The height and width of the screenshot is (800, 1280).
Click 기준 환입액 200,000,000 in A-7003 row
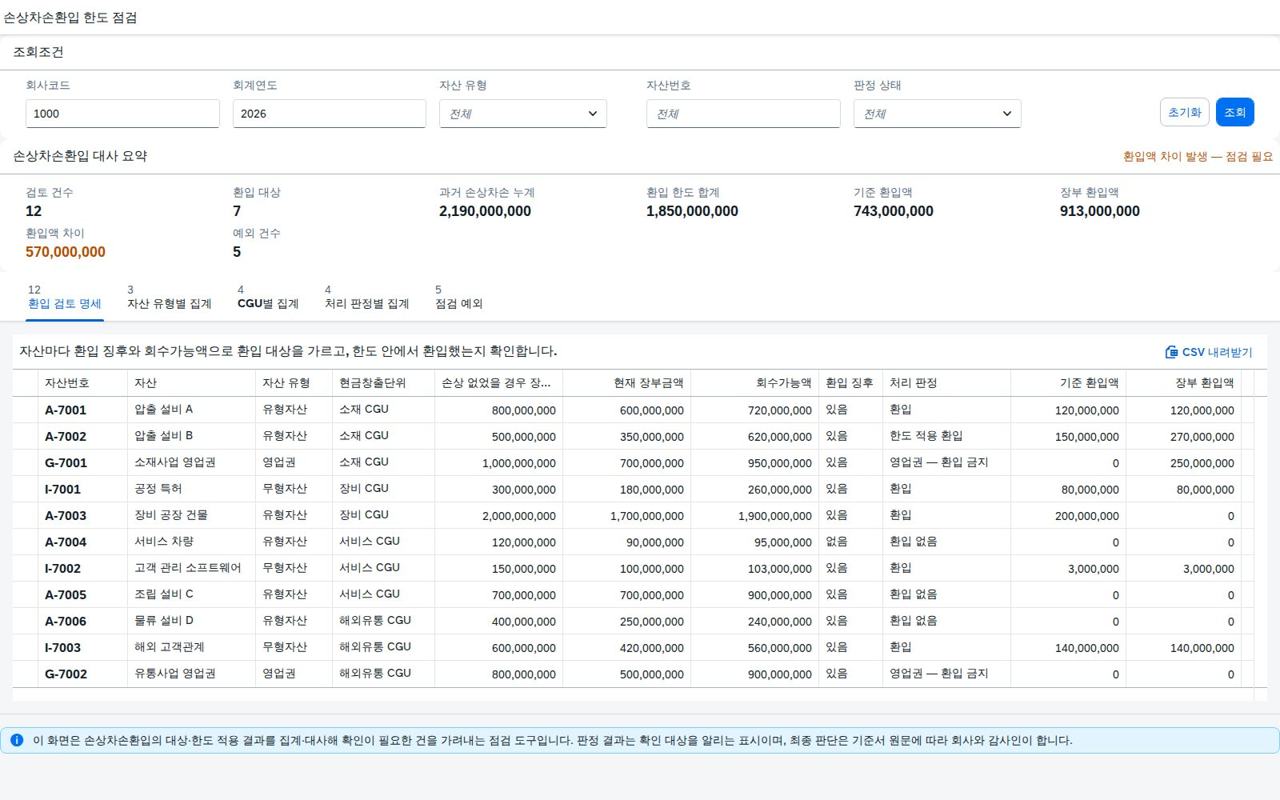[1087, 516]
